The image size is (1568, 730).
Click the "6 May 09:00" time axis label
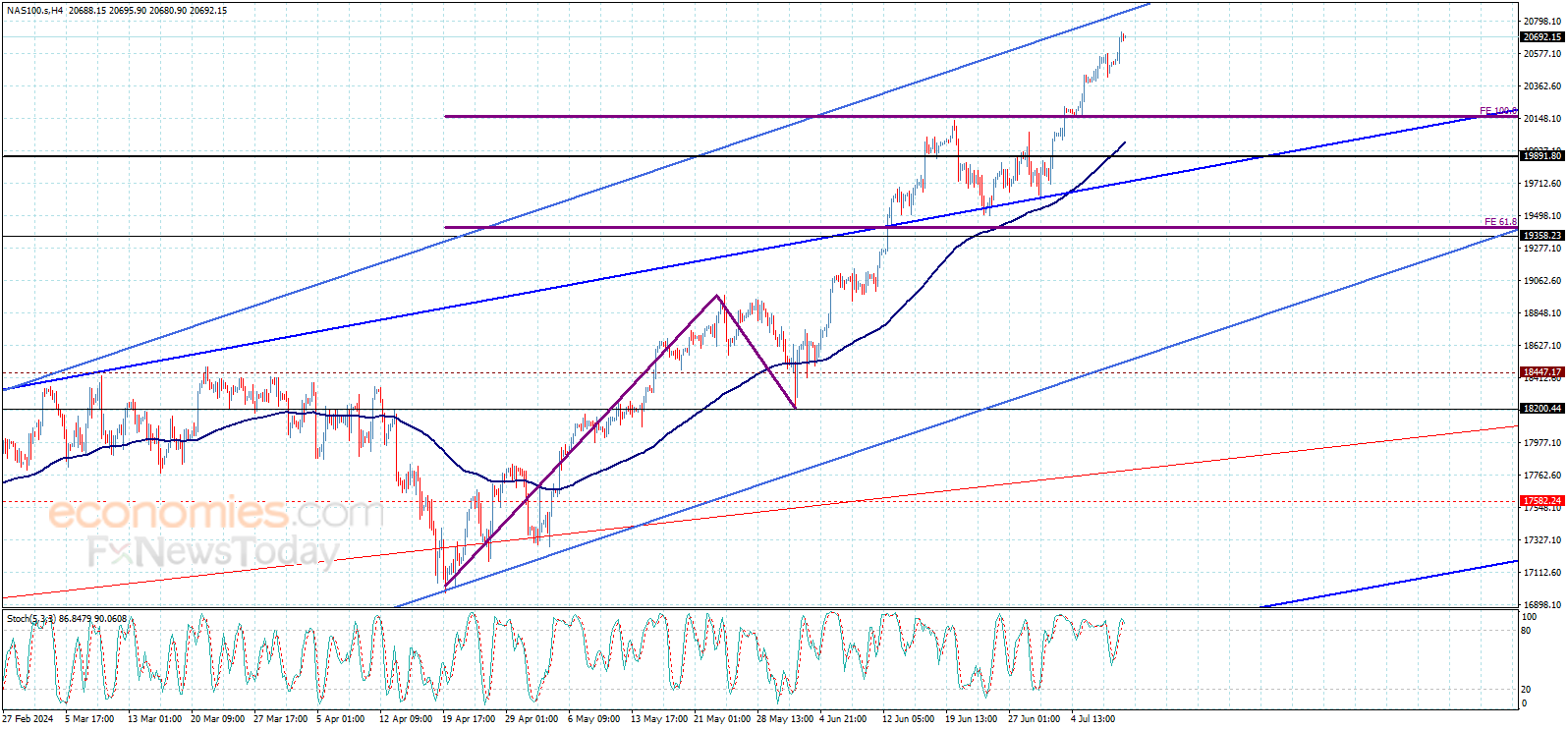[593, 719]
